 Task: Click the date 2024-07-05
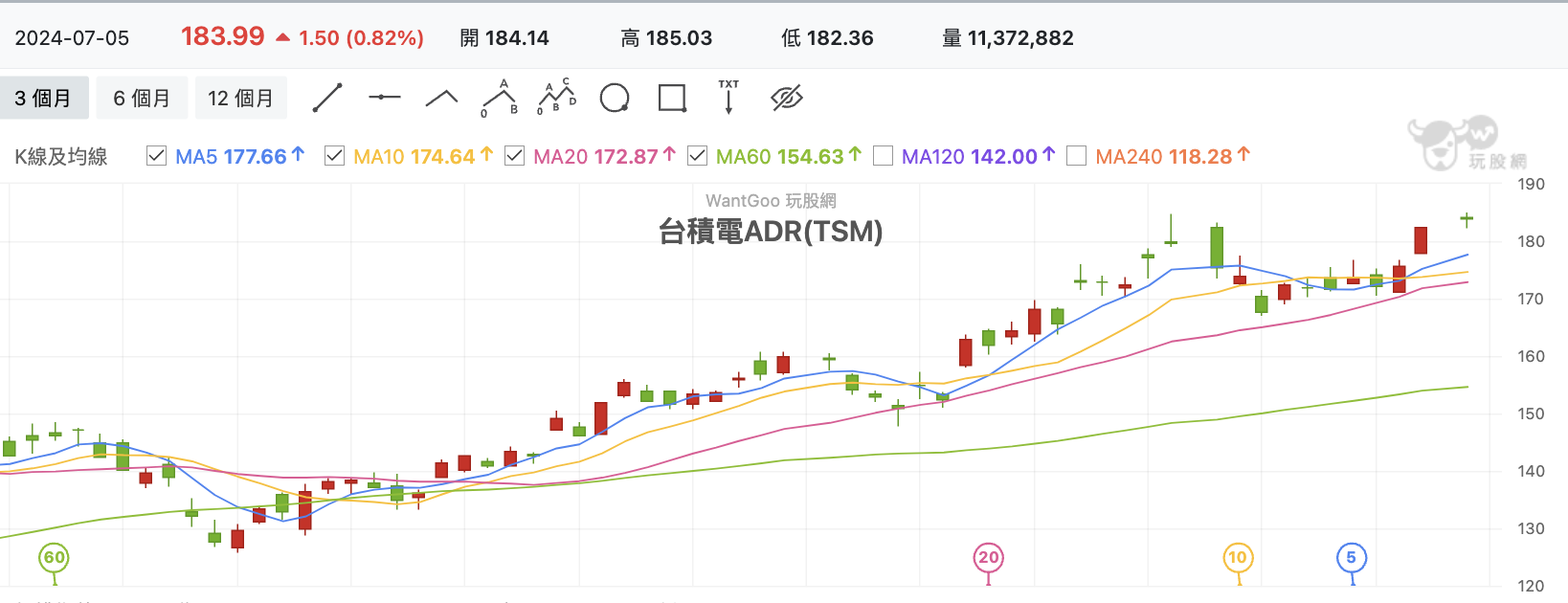(72, 38)
